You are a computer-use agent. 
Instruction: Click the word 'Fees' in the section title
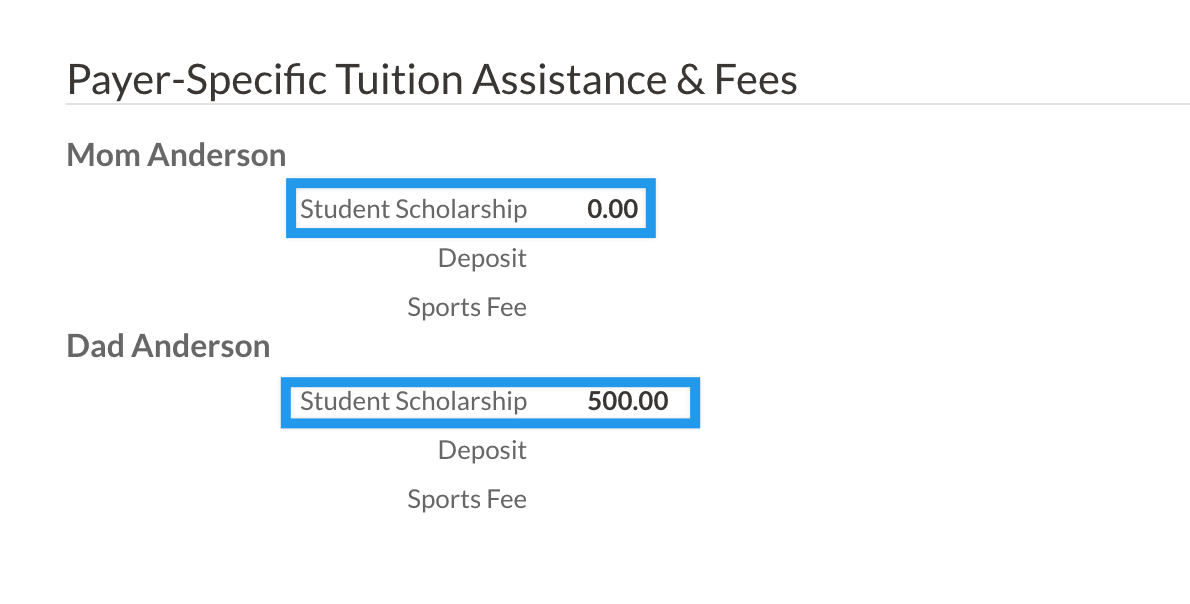tap(755, 80)
